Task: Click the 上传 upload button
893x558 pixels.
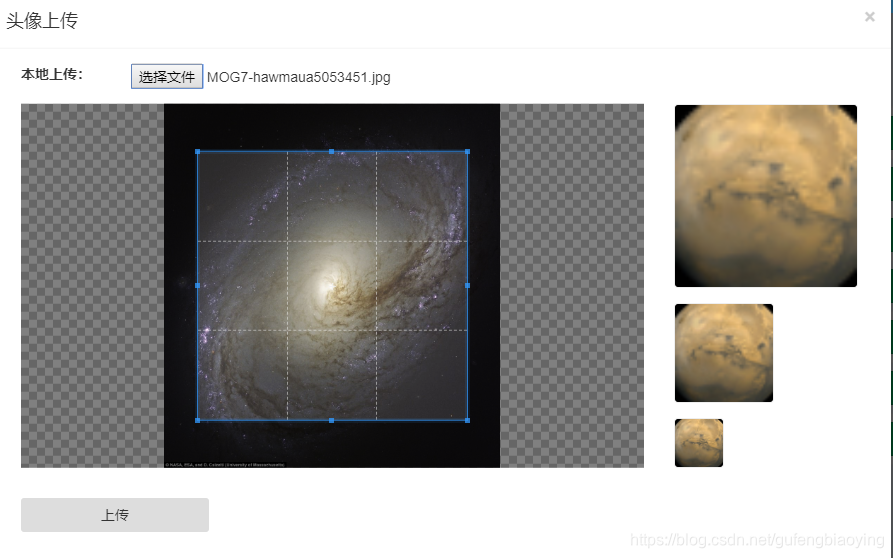Action: 115,515
